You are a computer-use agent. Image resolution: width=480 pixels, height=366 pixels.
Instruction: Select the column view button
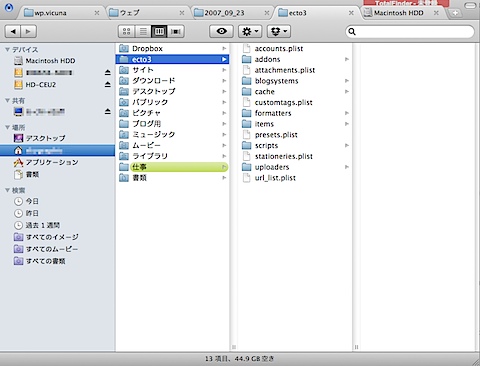pos(159,31)
